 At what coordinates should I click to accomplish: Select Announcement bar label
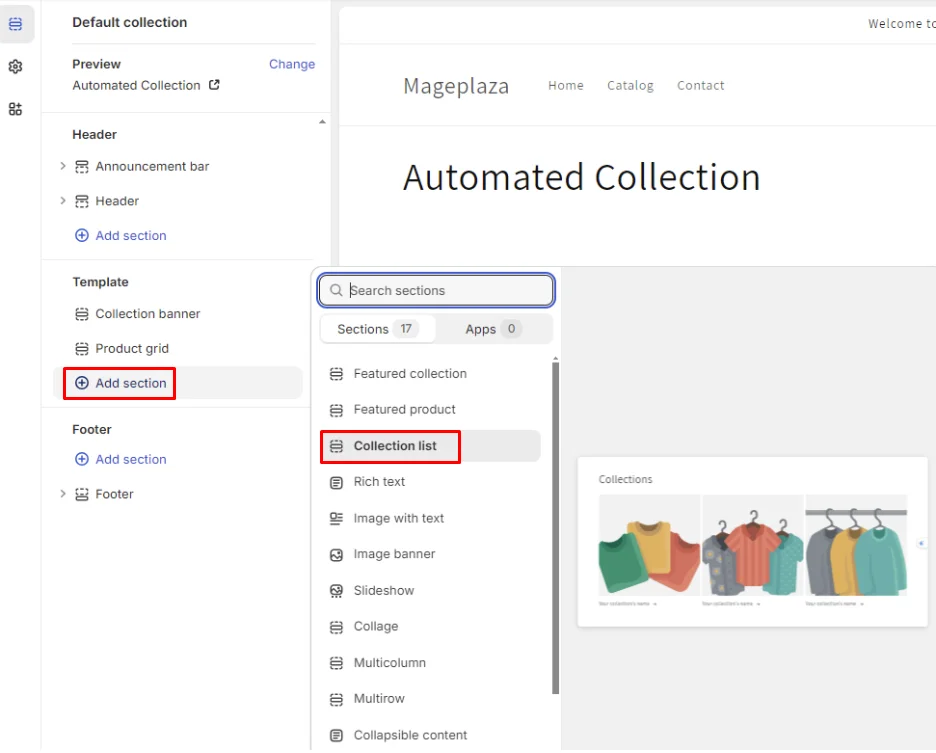pos(152,166)
